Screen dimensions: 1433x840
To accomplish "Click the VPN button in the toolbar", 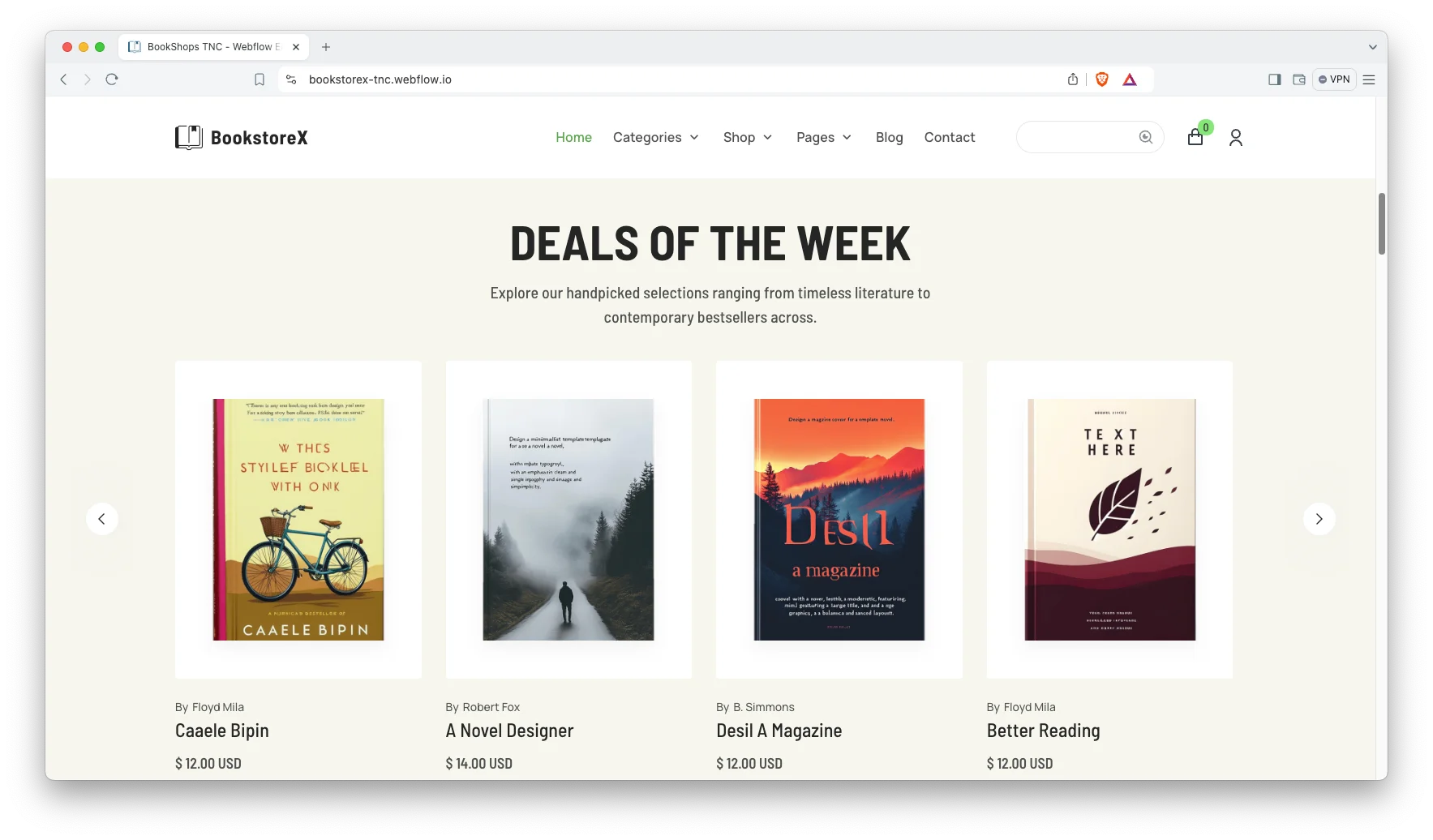I will click(x=1334, y=79).
